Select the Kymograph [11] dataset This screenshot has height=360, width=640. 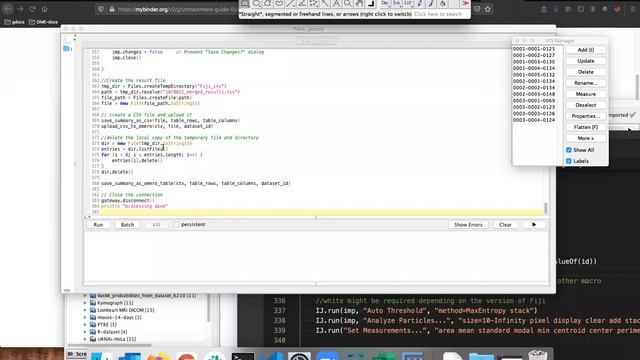coord(115,303)
